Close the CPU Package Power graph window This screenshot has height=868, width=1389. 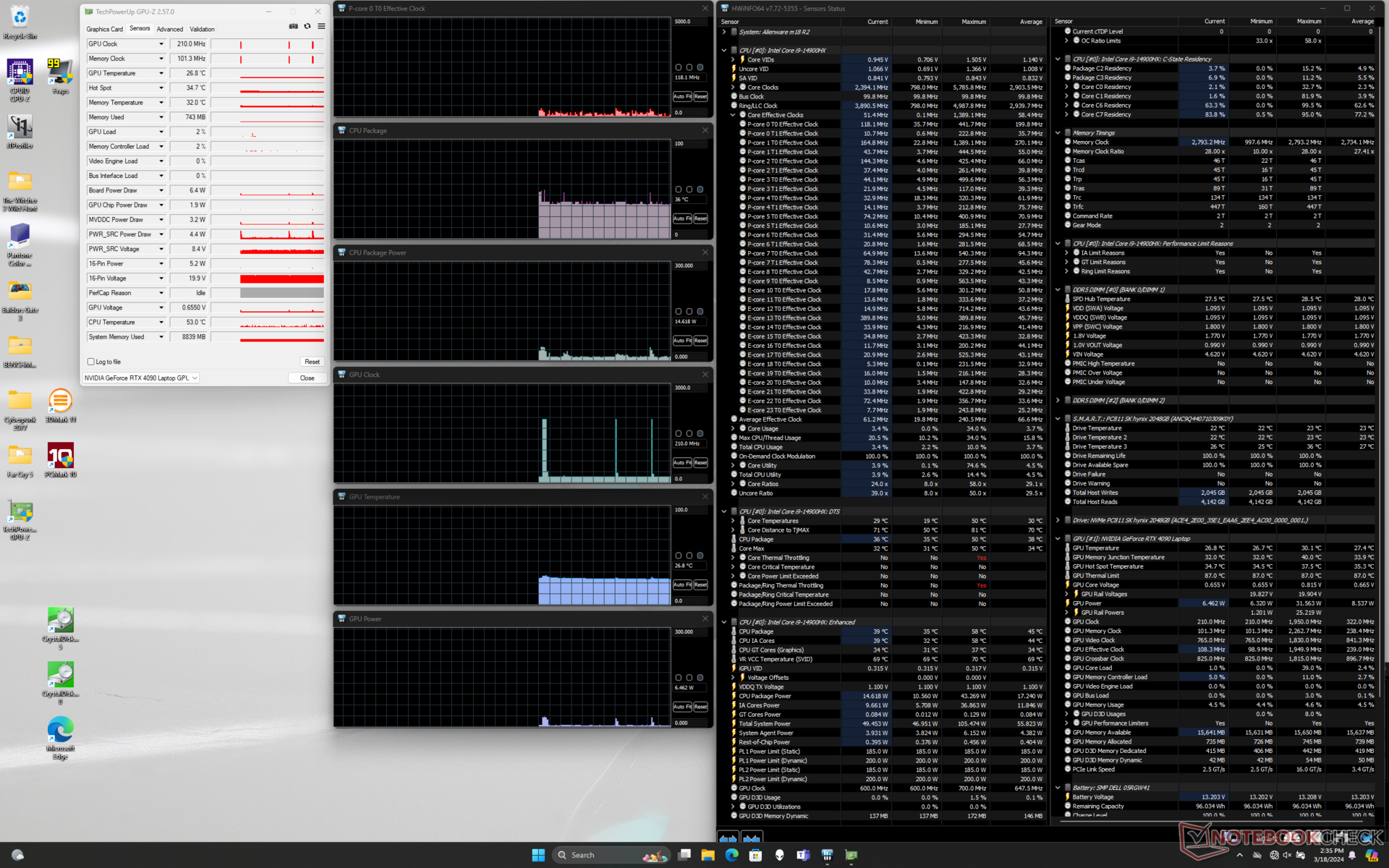[705, 252]
